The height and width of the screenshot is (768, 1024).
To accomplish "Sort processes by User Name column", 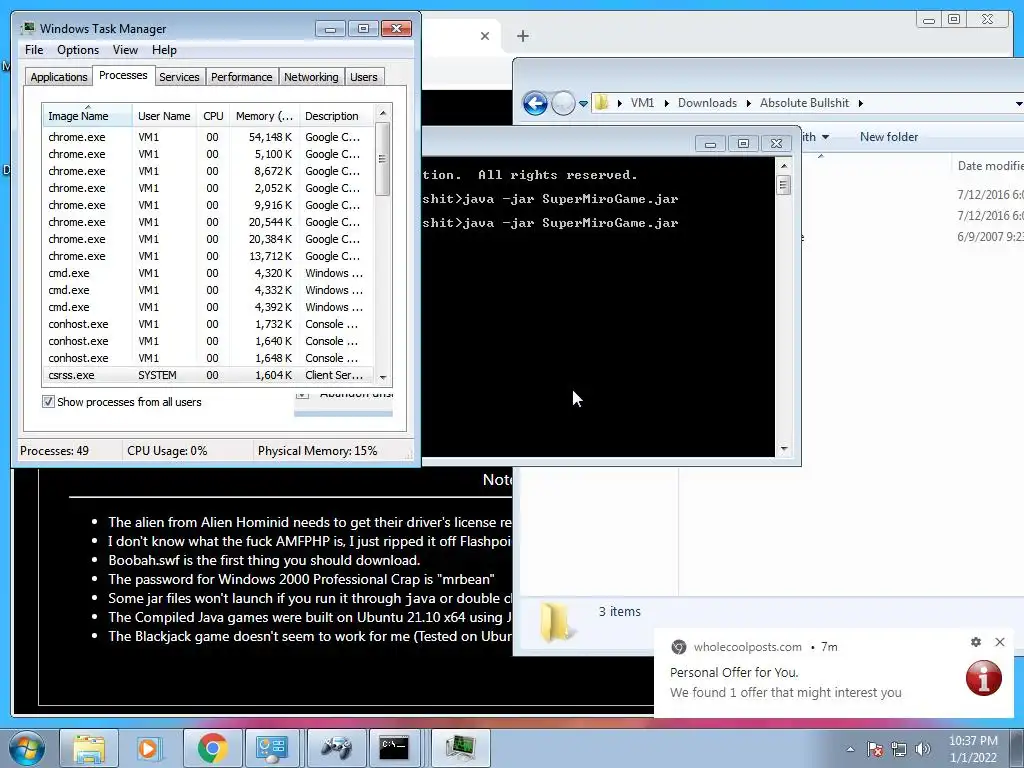I will pos(164,116).
